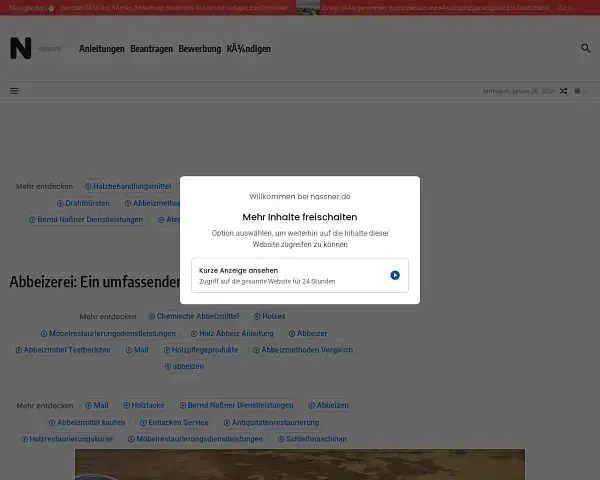Open the Holzpflegeprodukte link
This screenshot has height=480, width=600.
[204, 350]
